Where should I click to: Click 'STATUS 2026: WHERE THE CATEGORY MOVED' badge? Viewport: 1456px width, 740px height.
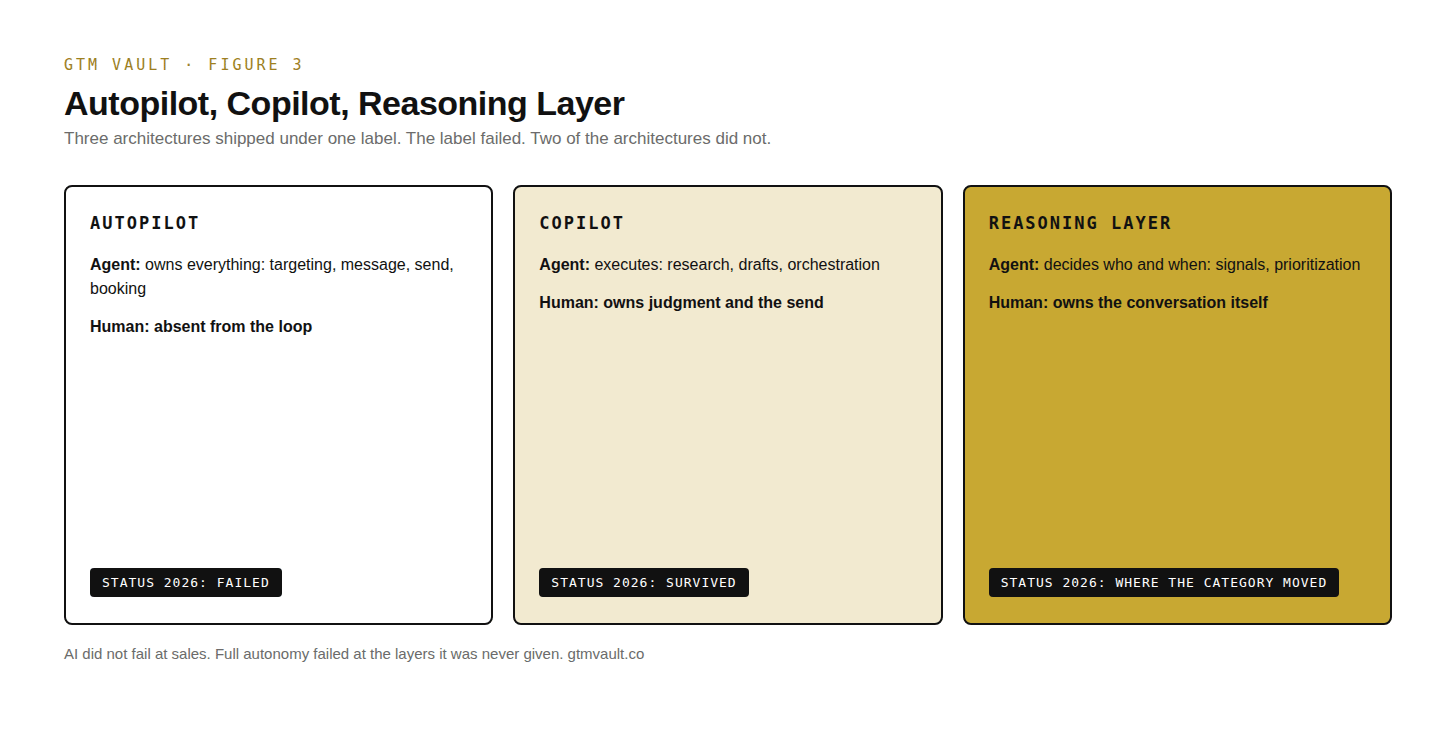tap(1164, 583)
